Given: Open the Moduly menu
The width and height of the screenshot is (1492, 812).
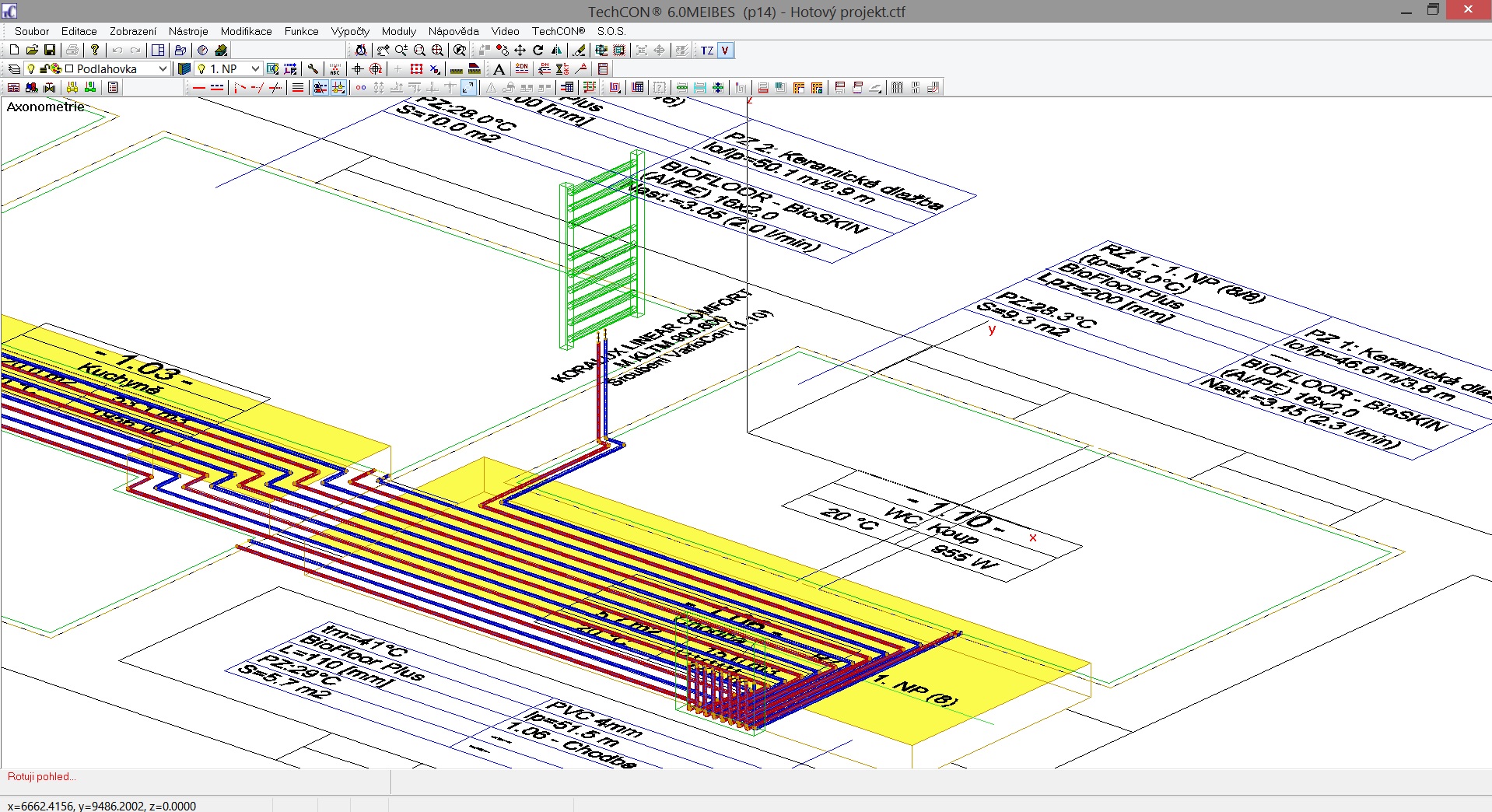Looking at the screenshot, I should click(398, 31).
